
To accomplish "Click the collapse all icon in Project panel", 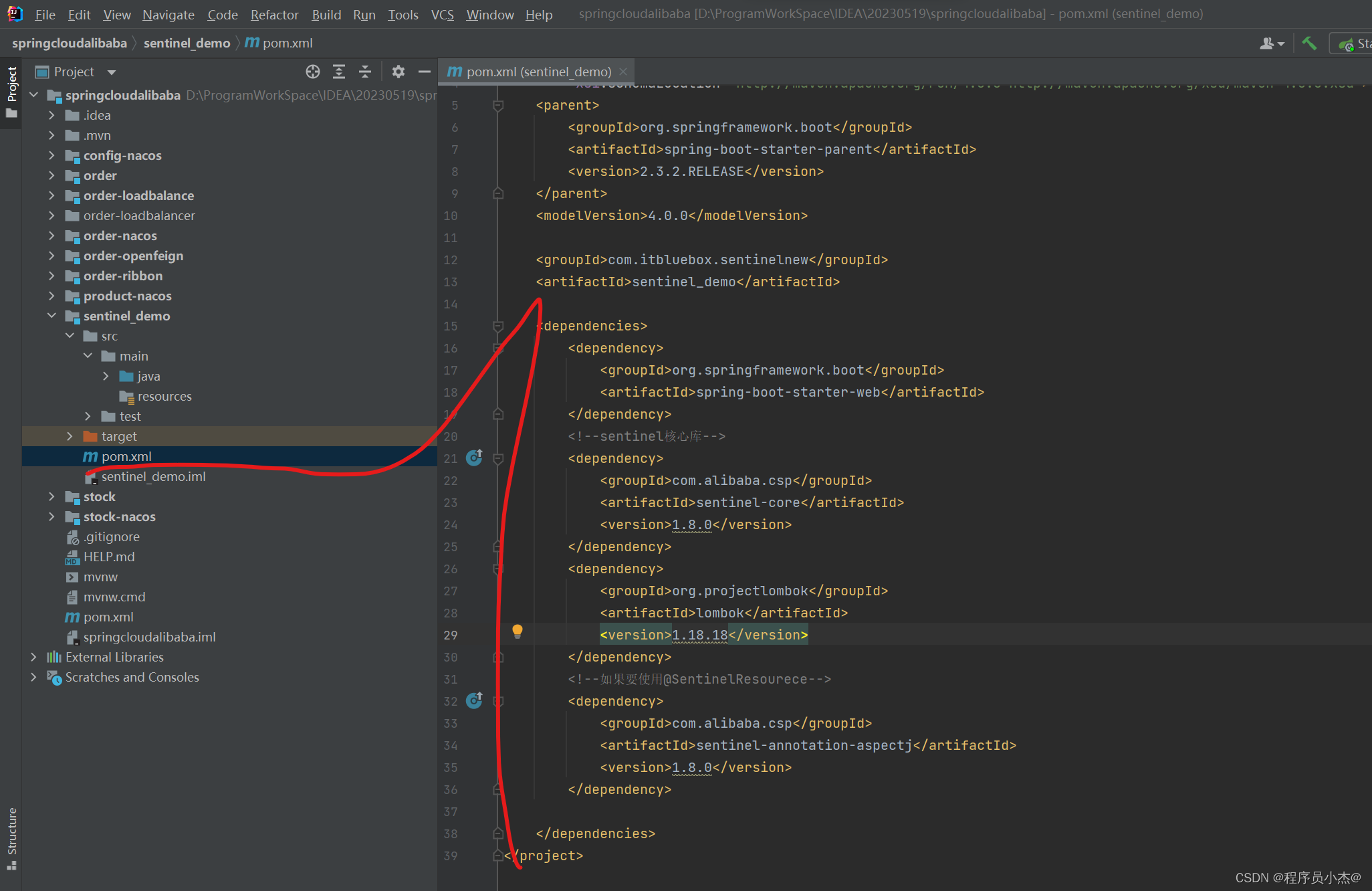I will (367, 71).
